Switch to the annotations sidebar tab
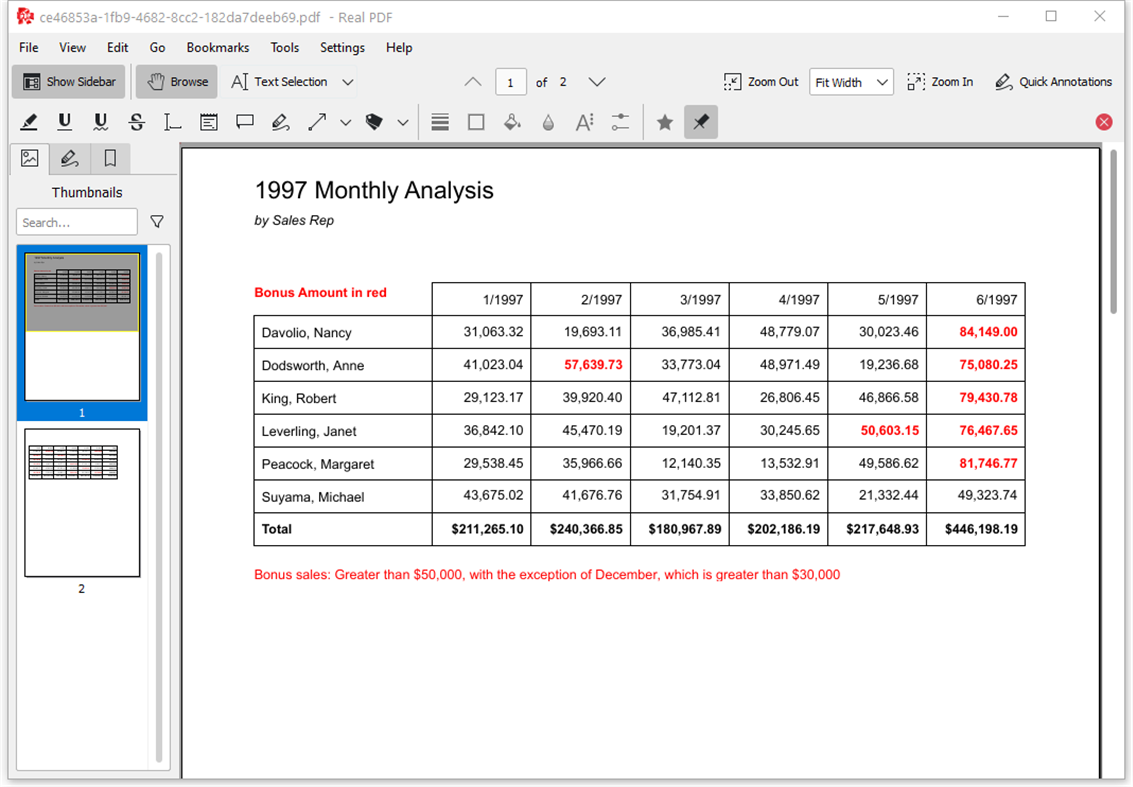 pos(69,158)
